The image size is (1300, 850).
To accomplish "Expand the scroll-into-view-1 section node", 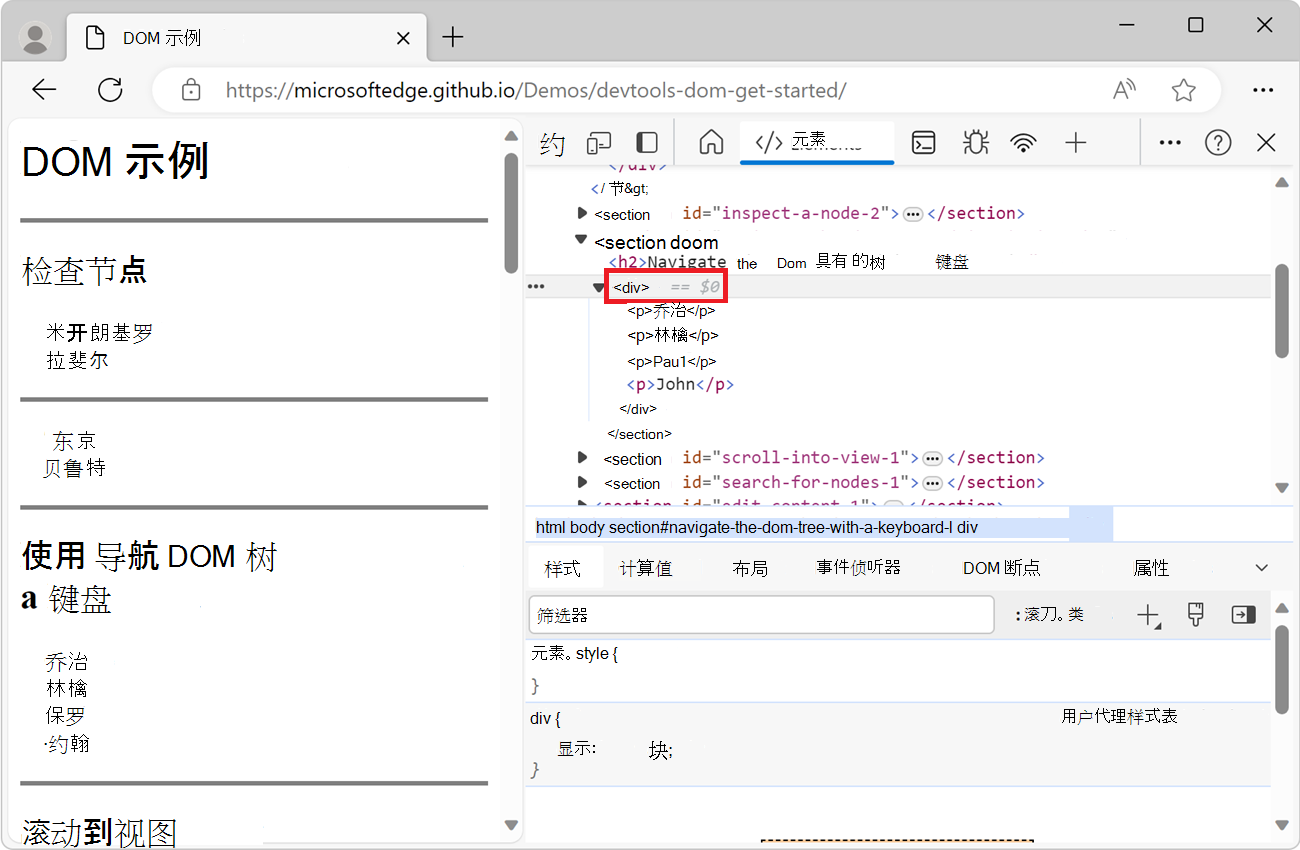I will pos(583,457).
